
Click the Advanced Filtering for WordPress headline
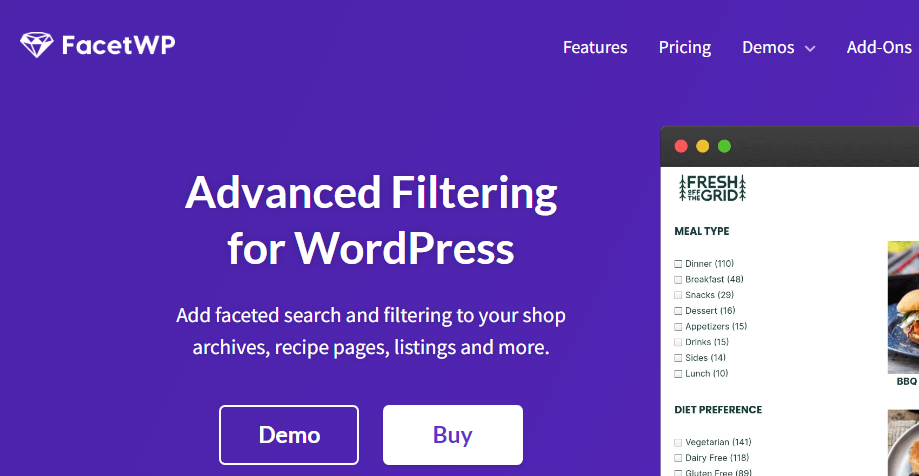(x=371, y=221)
